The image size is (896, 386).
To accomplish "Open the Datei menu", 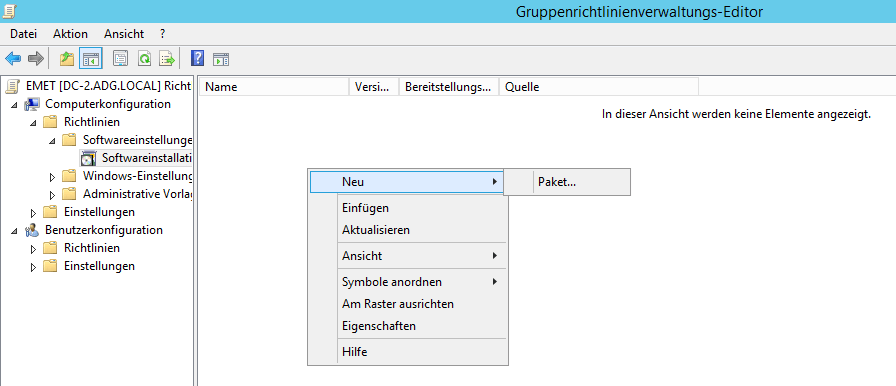I will [x=23, y=34].
